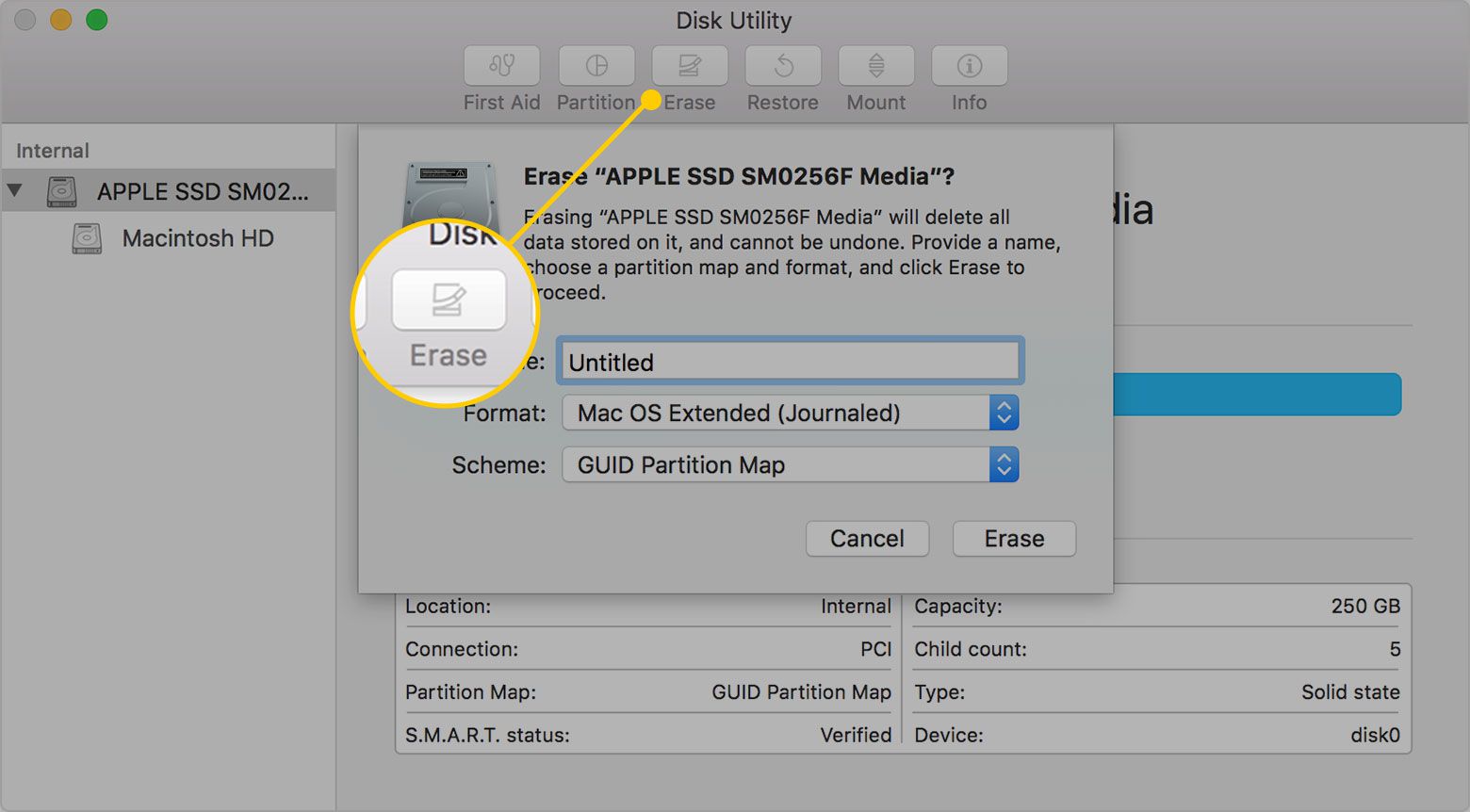Click the First Aid toolbar icon
1470x812 pixels.
pos(501,65)
